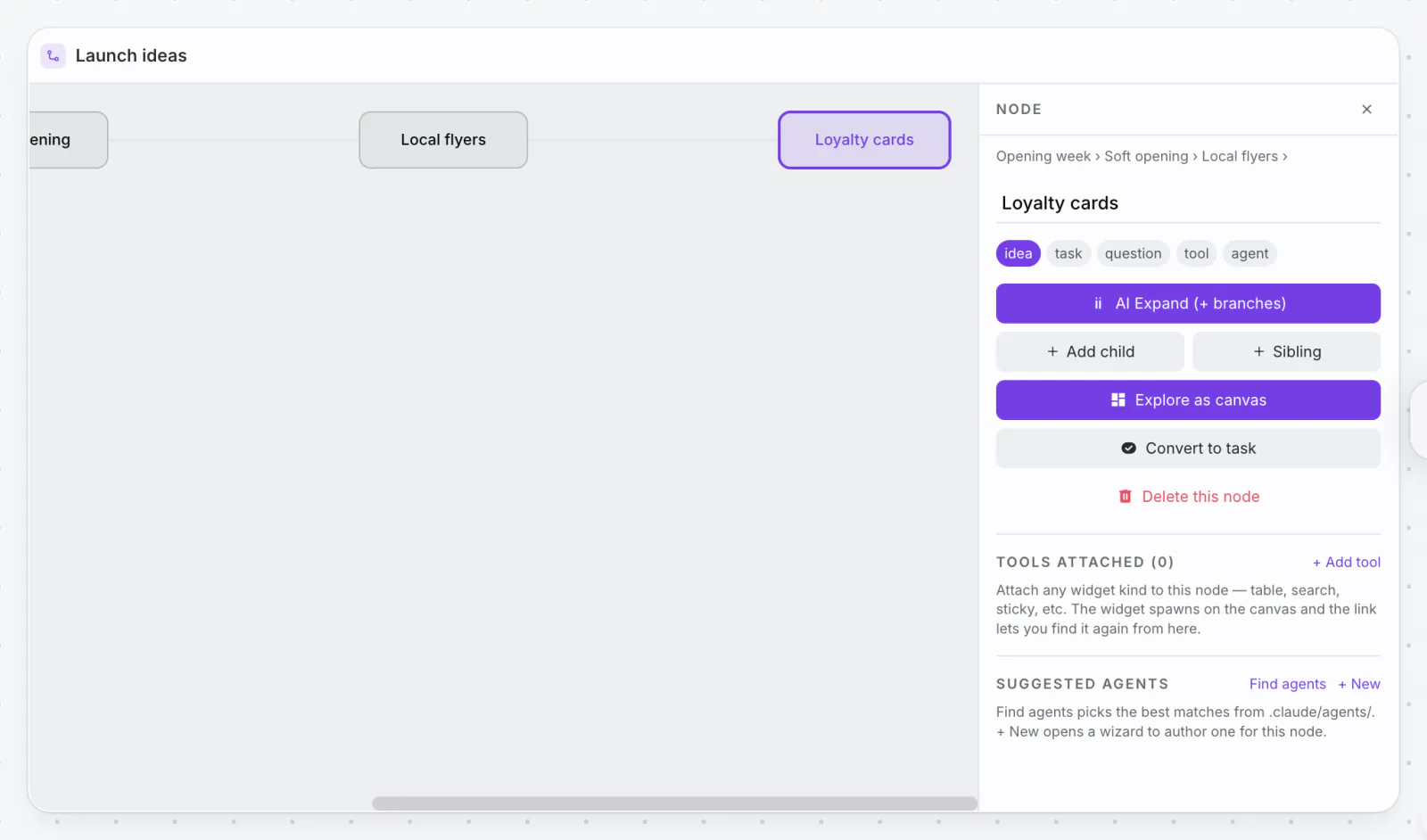Click the Explore as canvas grid icon
This screenshot has width=1427, height=840.
[x=1118, y=399]
